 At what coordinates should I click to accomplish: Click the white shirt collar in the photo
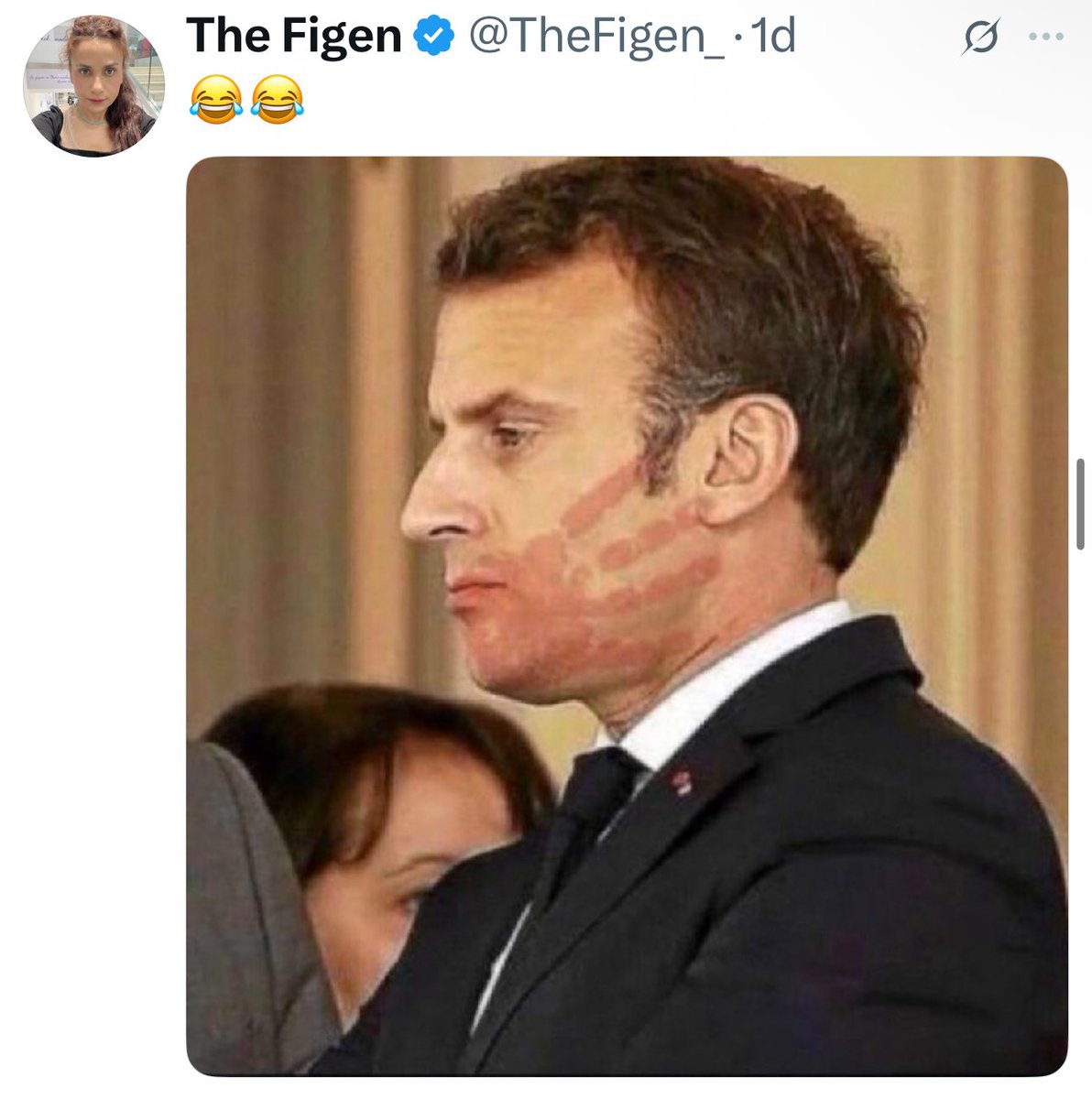pos(733,678)
